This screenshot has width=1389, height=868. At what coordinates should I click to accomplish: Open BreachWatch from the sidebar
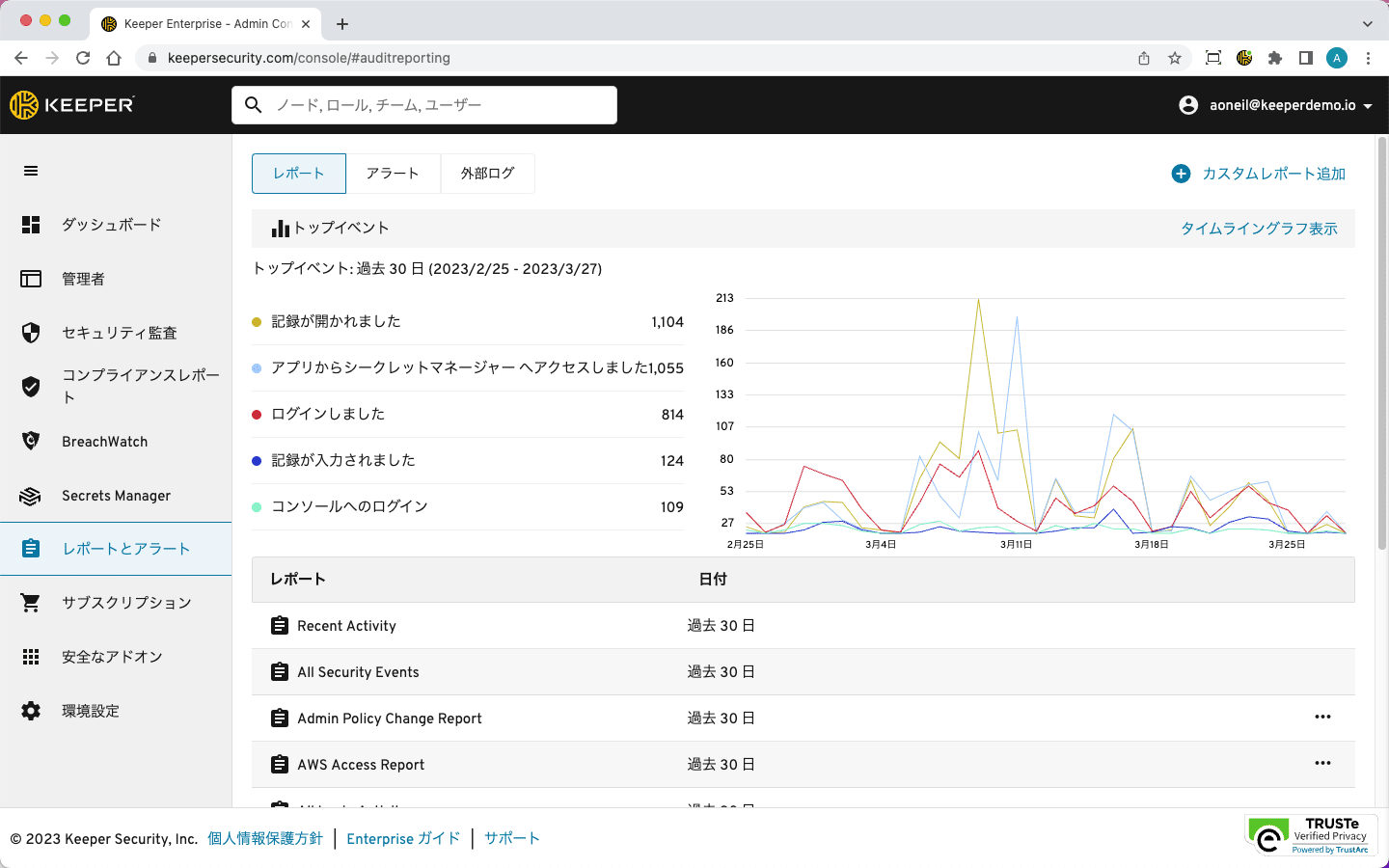pos(104,442)
